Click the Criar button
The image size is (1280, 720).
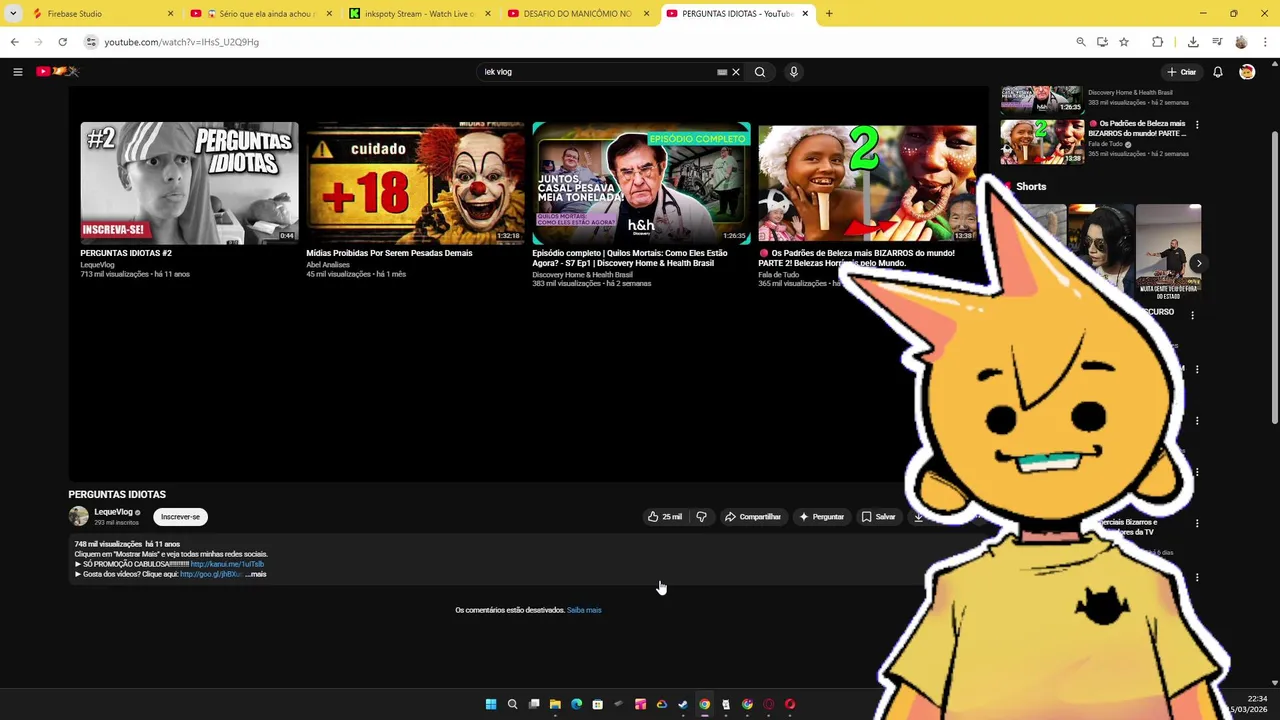(x=1181, y=72)
